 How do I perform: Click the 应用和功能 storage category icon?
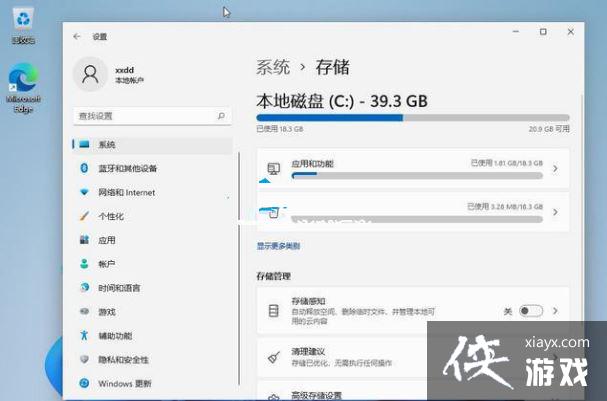pyautogui.click(x=274, y=169)
